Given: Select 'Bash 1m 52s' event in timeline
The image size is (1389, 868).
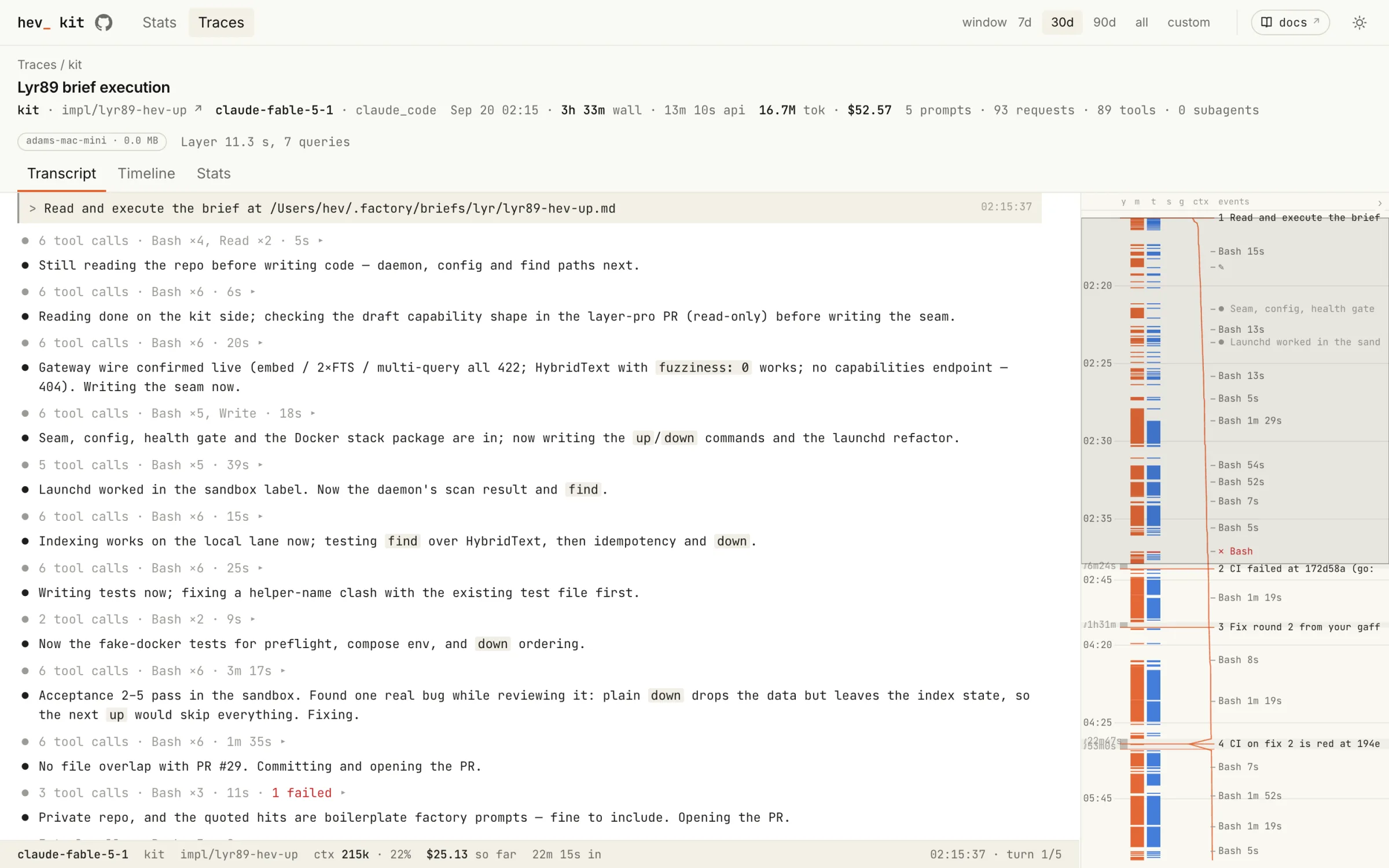Looking at the screenshot, I should click(x=1250, y=796).
